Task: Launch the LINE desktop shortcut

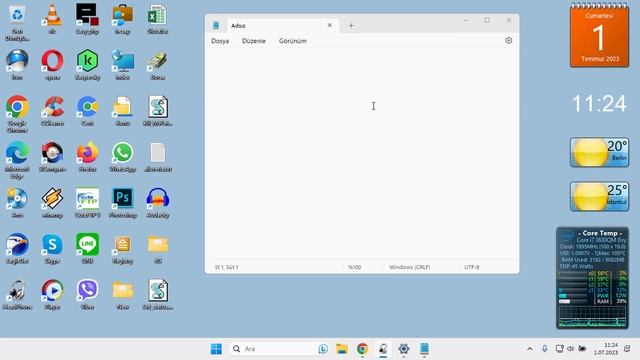Action: (x=87, y=249)
